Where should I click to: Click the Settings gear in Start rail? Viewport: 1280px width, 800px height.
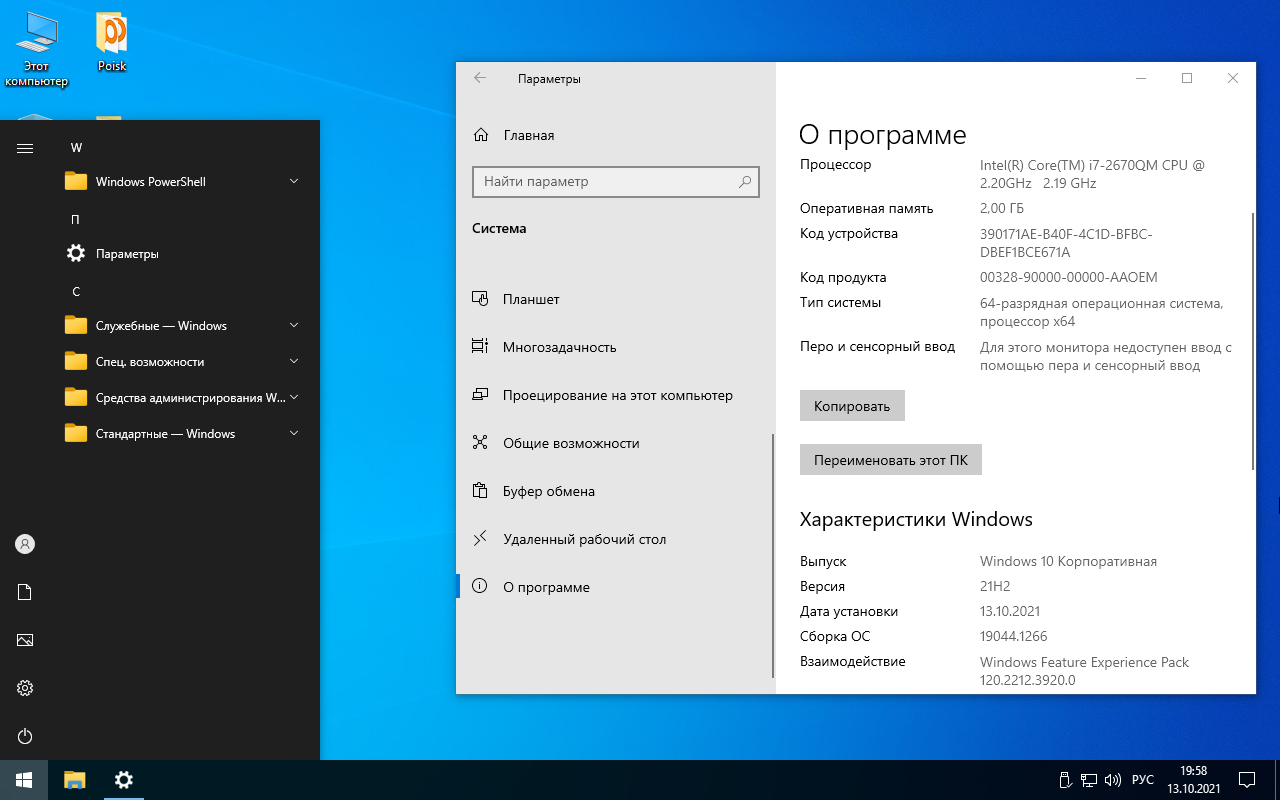tap(25, 688)
